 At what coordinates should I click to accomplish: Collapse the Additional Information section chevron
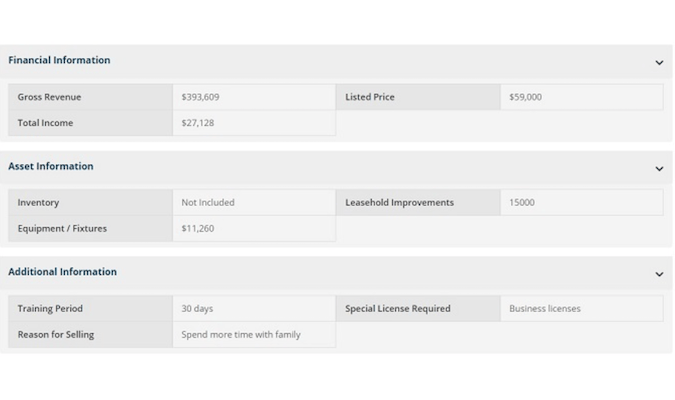click(x=659, y=274)
